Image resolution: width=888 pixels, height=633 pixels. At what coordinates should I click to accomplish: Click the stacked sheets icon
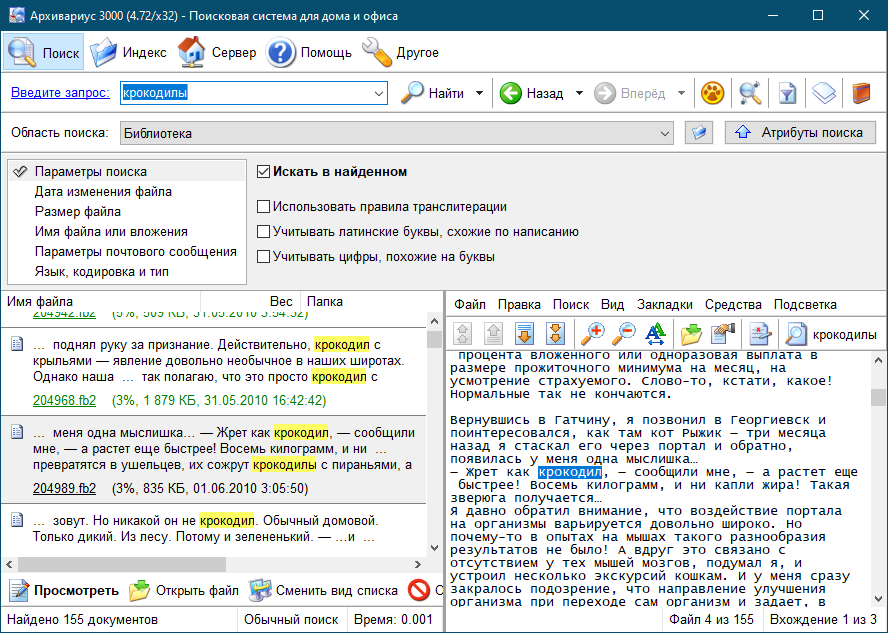pyautogui.click(x=824, y=93)
